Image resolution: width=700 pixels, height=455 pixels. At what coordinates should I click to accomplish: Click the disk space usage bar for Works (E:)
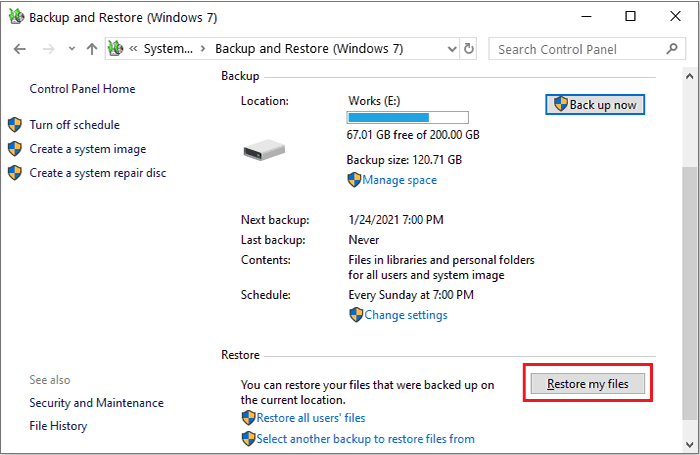coord(408,117)
